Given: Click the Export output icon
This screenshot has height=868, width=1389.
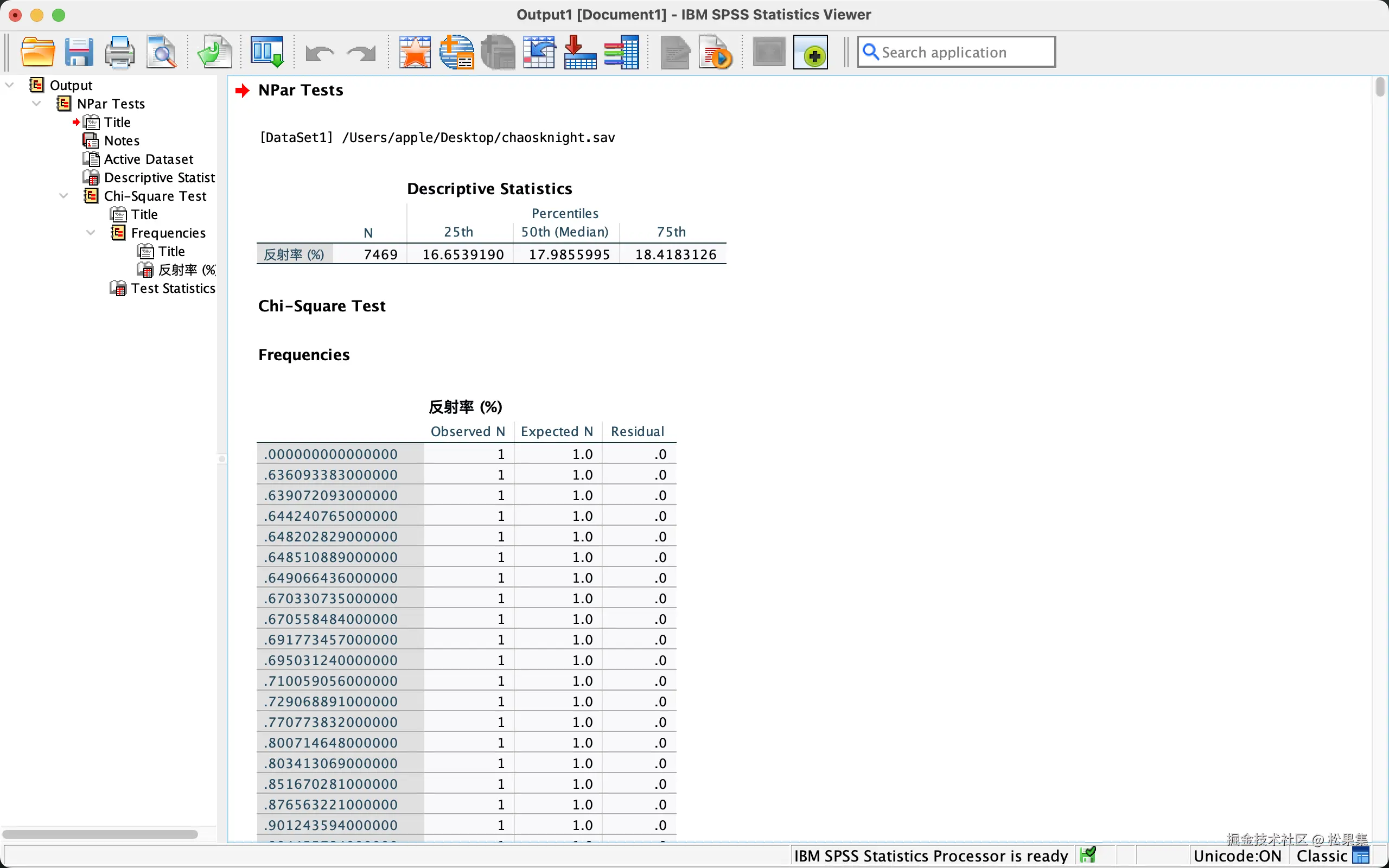Looking at the screenshot, I should point(215,52).
